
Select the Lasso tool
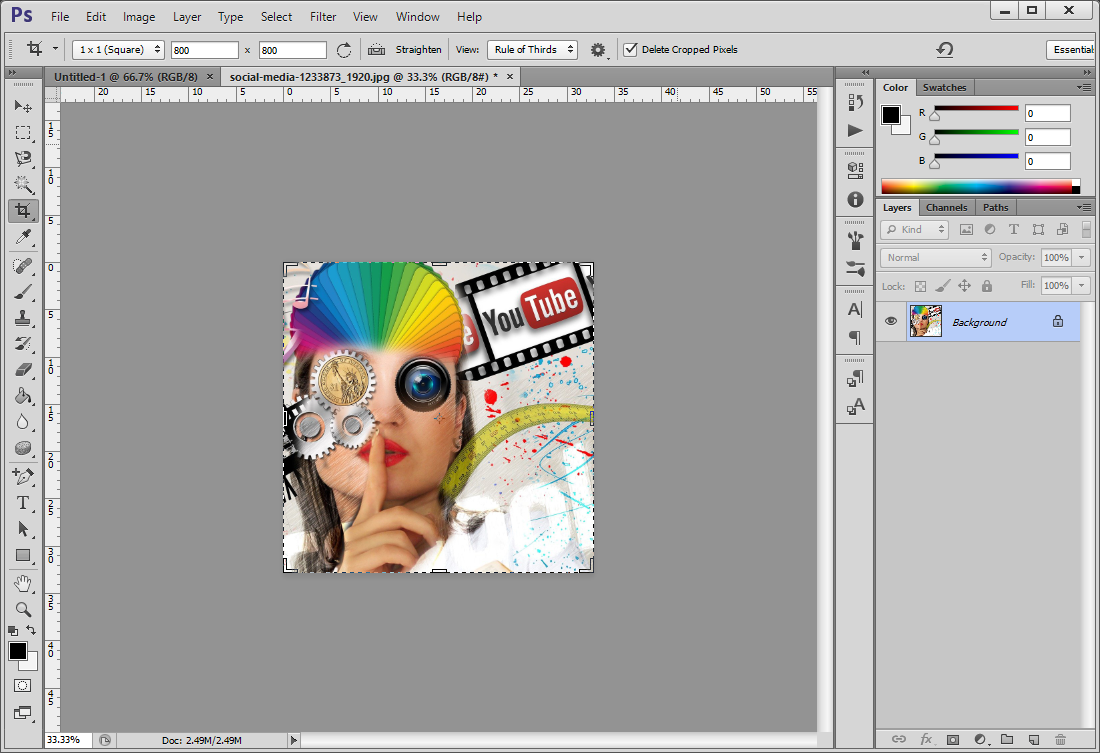click(x=23, y=159)
